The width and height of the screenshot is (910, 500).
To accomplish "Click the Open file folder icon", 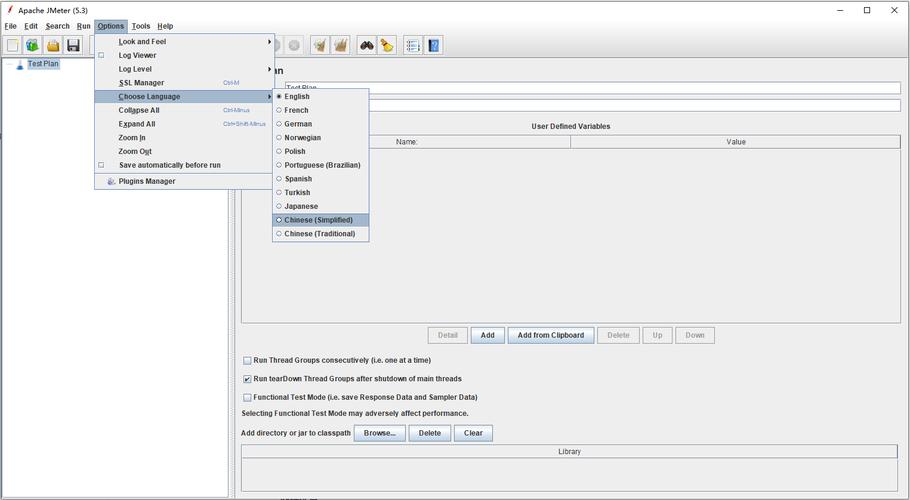I will point(53,45).
